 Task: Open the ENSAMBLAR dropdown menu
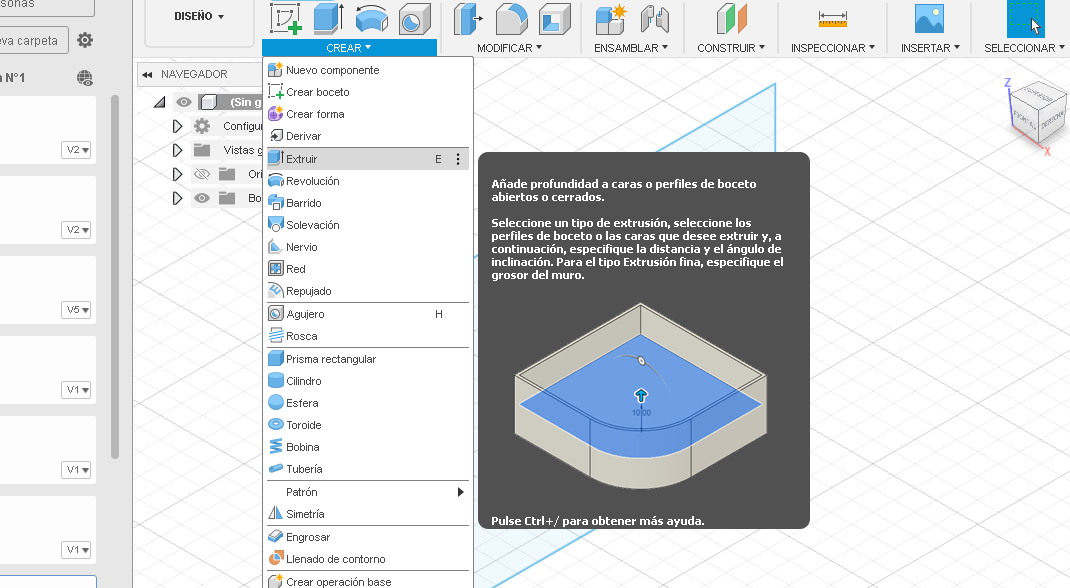coord(631,48)
